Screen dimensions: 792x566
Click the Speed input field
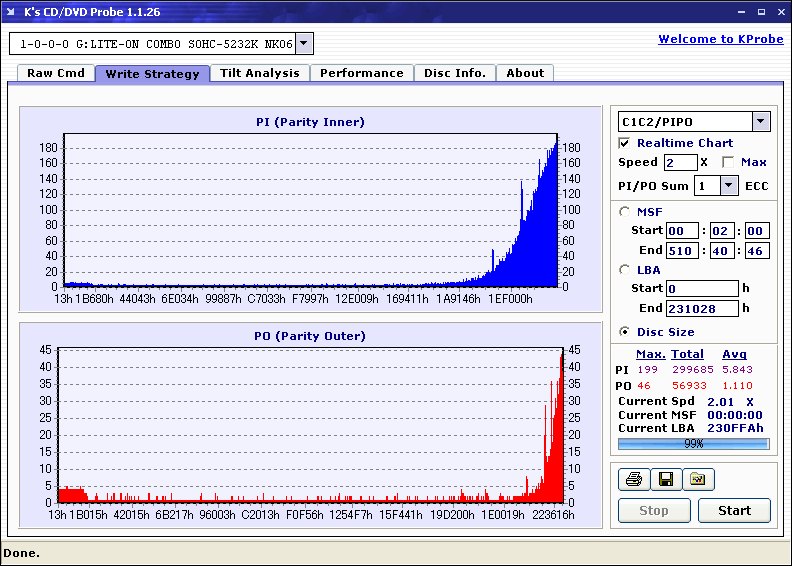coord(680,162)
